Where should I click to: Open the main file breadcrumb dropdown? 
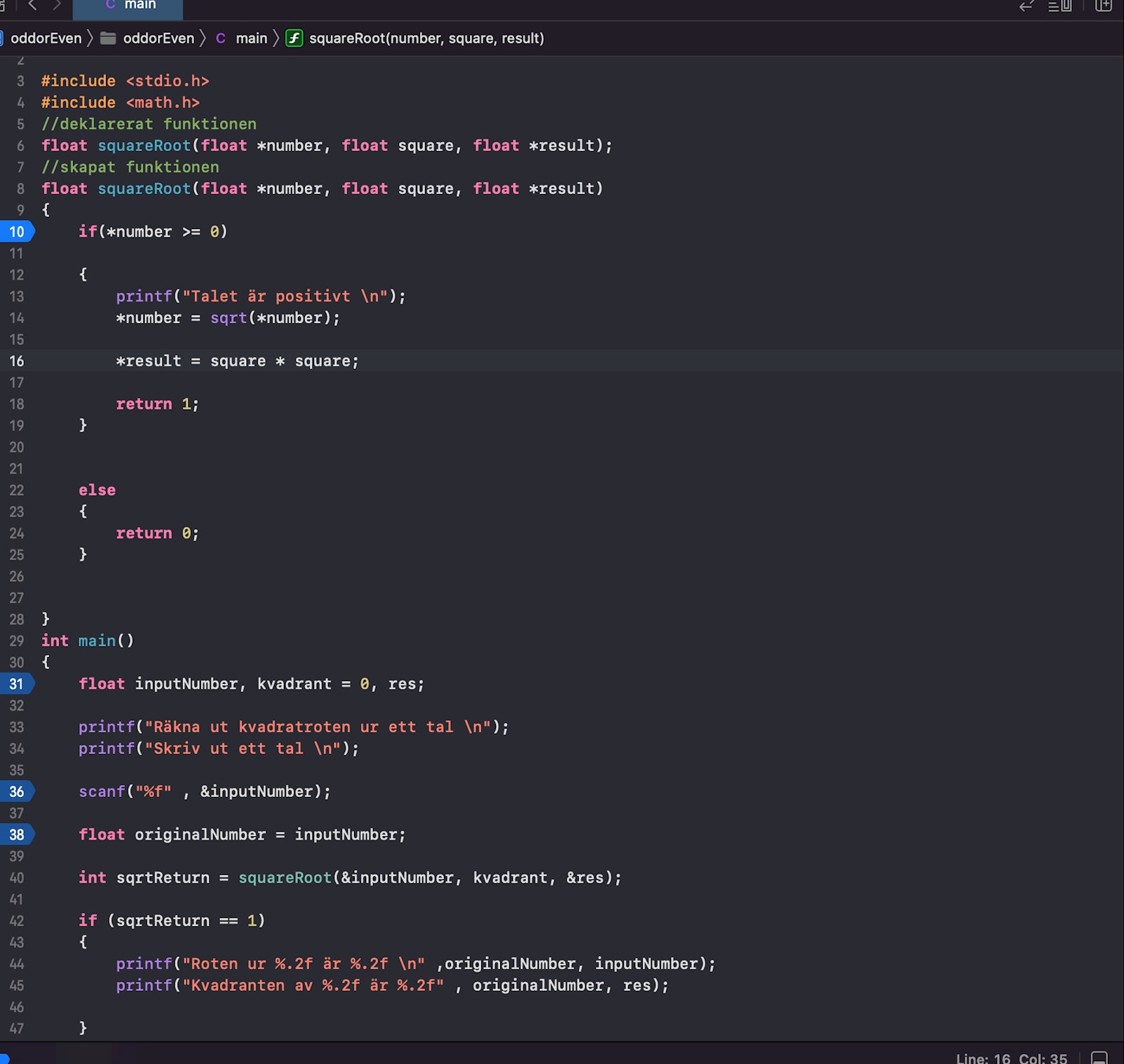coord(251,38)
